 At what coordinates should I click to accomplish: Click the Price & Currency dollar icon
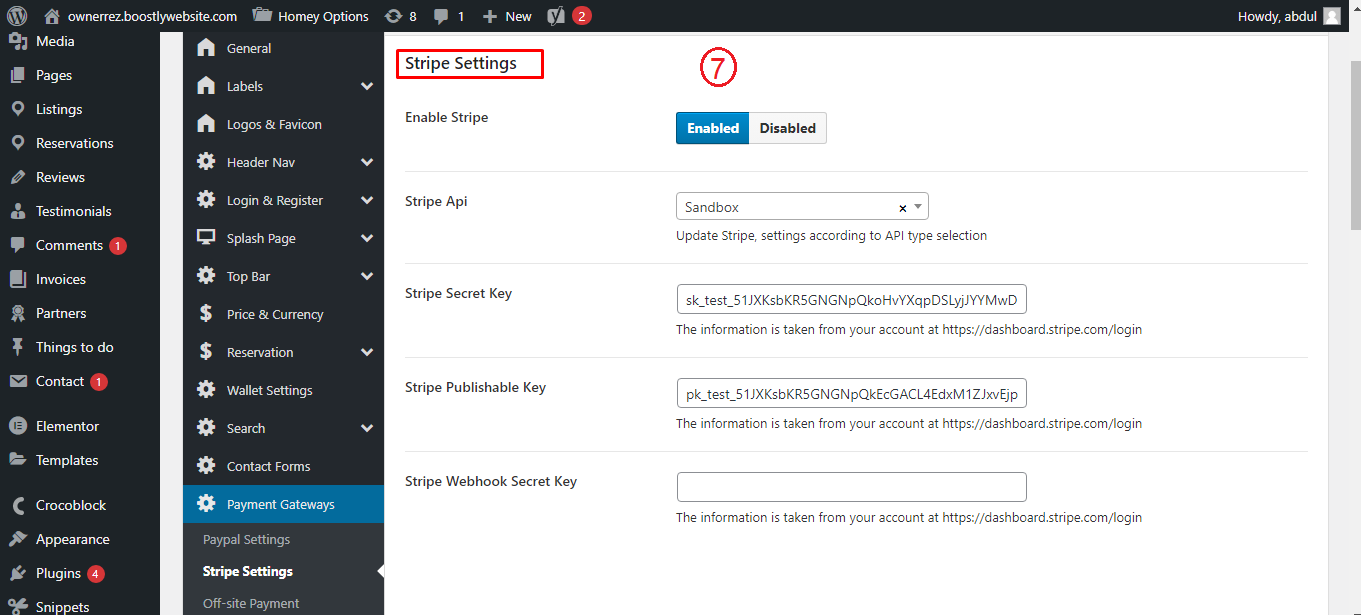206,314
